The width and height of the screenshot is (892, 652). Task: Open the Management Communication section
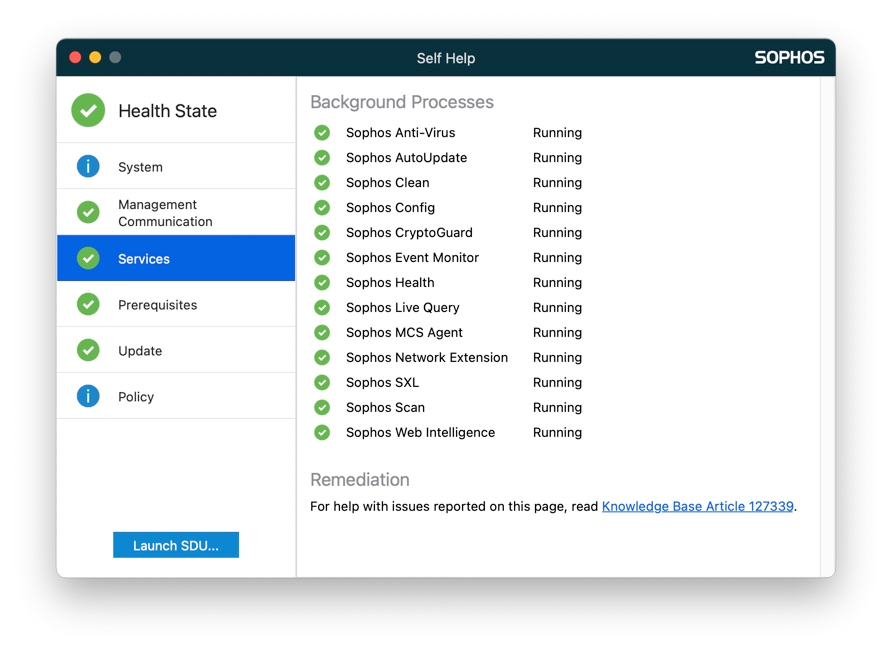click(x=176, y=212)
